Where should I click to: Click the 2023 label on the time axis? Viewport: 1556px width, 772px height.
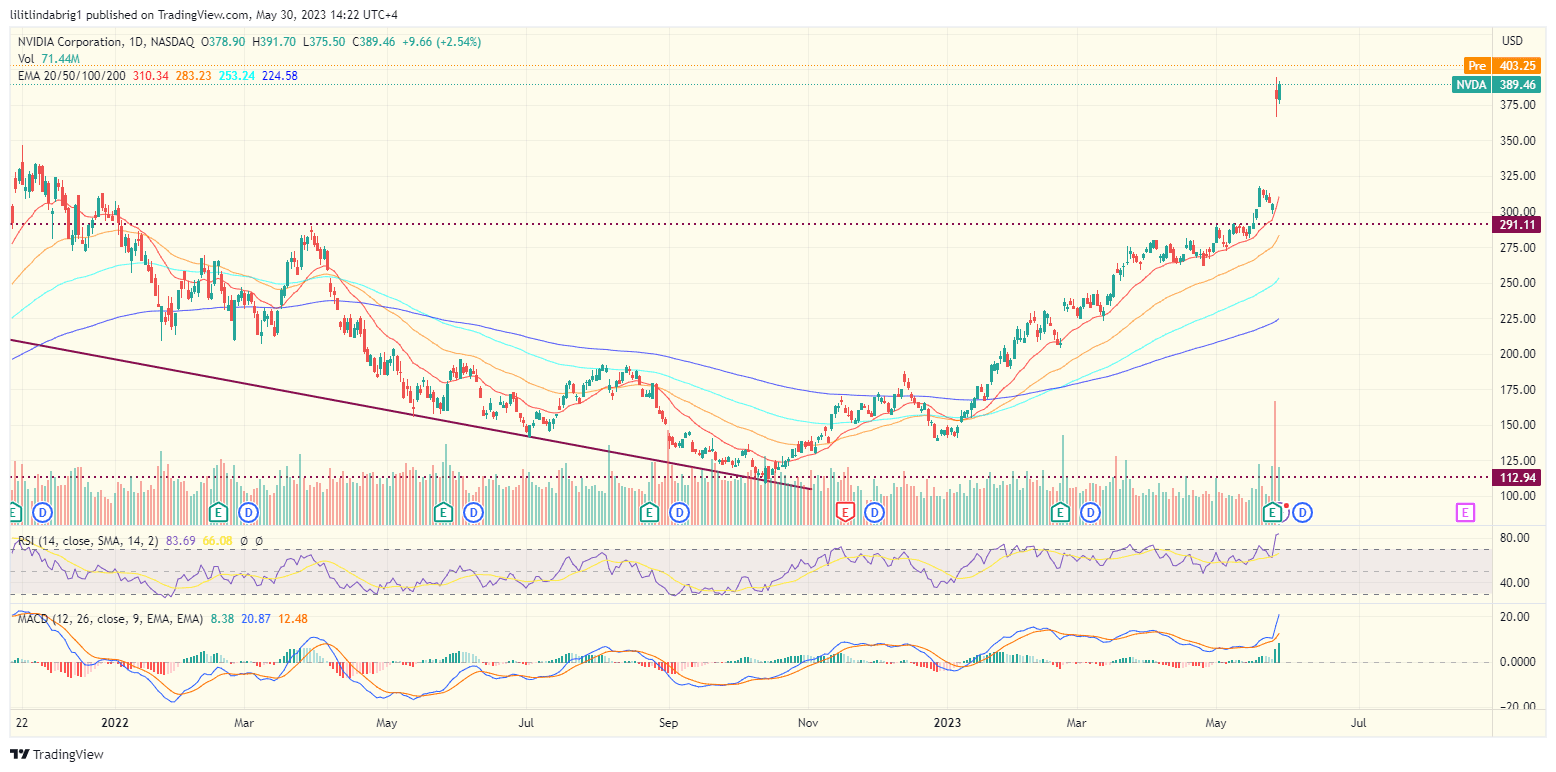[947, 721]
